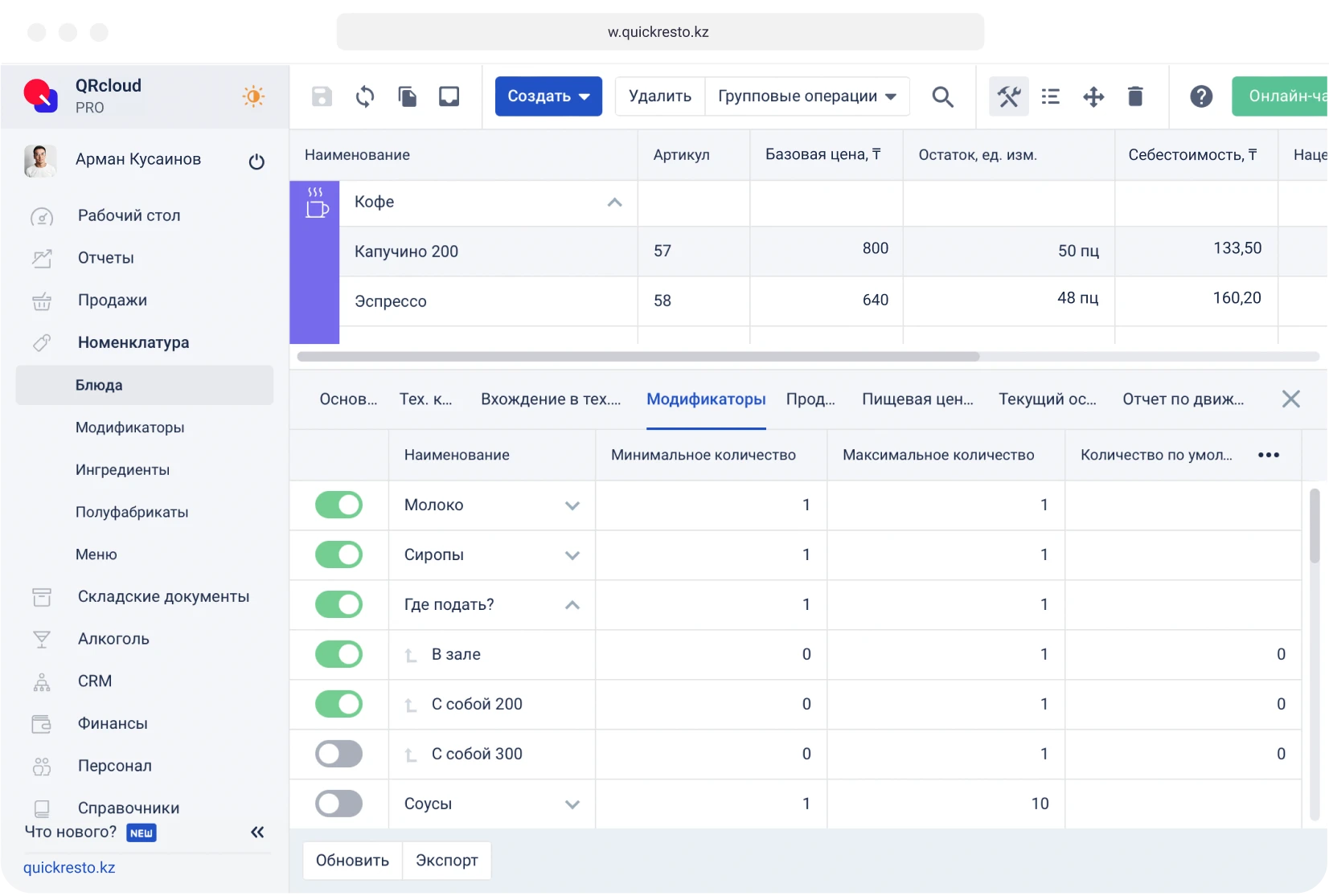The image size is (1329, 896).
Task: Collapse the Кофе group row
Action: [613, 203]
